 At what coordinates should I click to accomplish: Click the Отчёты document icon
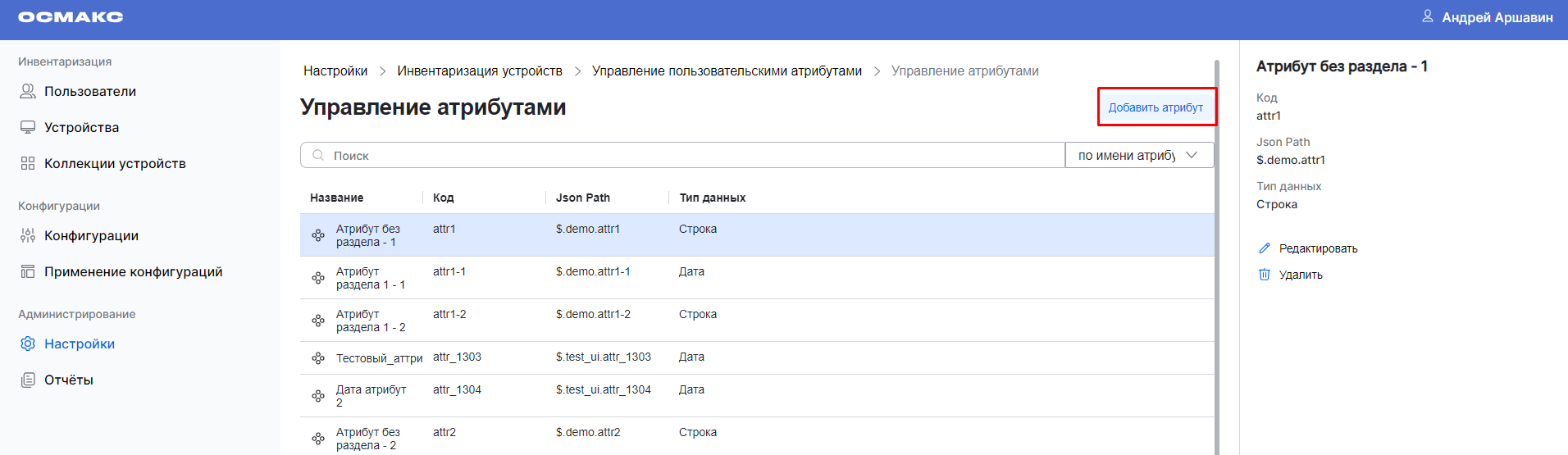coord(28,380)
